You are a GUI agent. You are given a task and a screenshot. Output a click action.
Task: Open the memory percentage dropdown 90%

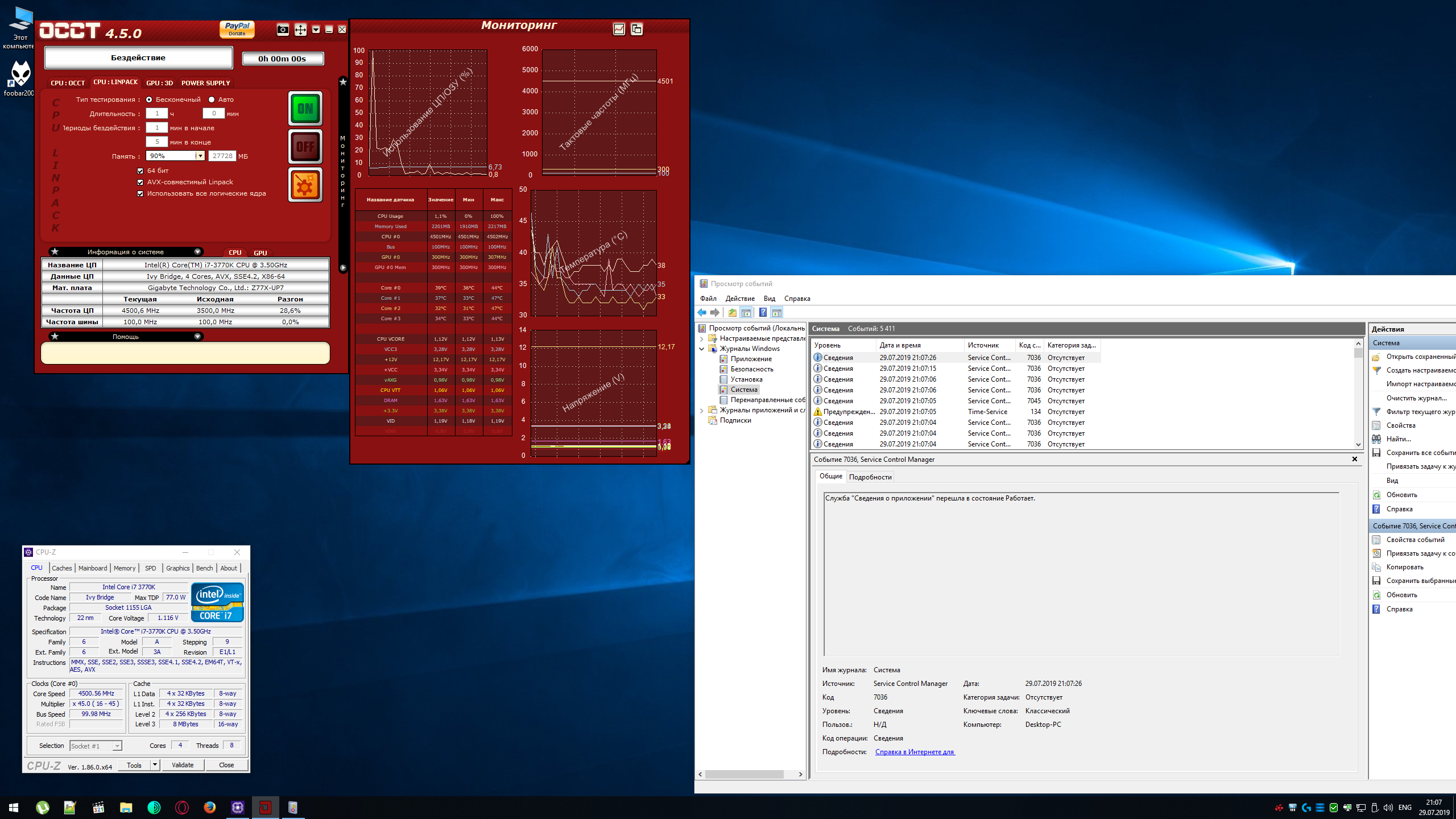pos(200,156)
